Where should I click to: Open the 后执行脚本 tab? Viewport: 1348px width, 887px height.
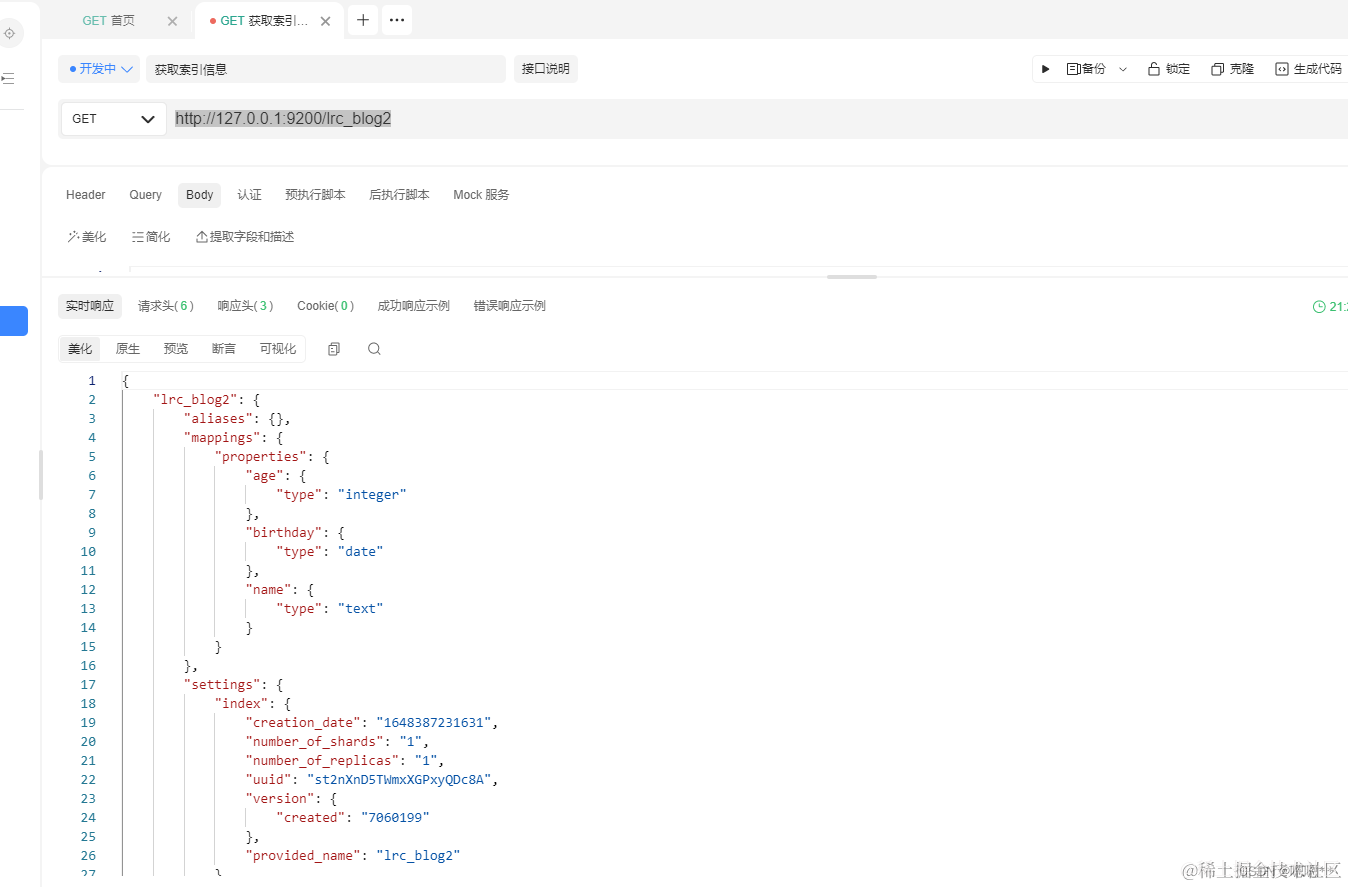pyautogui.click(x=399, y=195)
